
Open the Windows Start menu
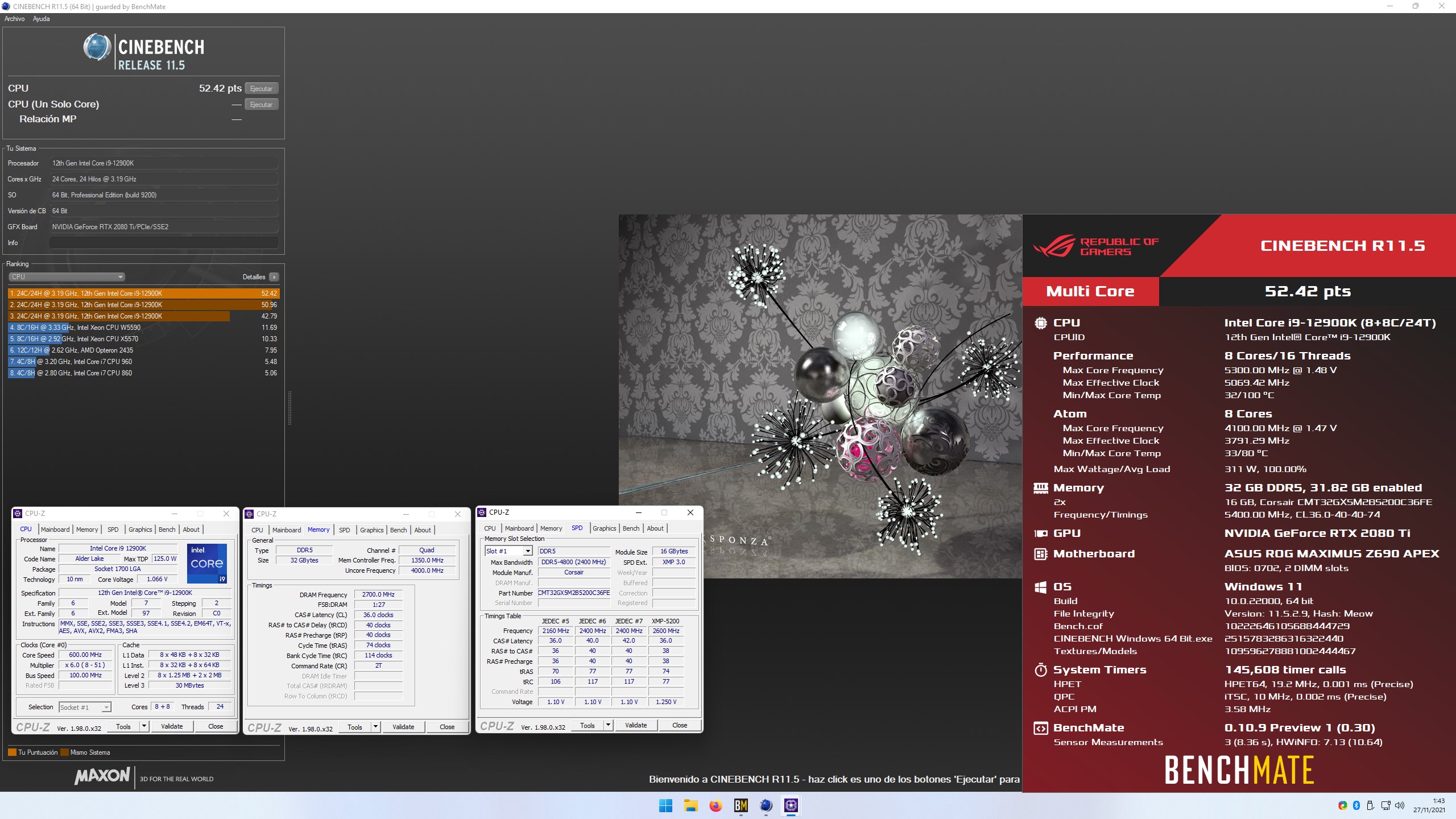[665, 805]
